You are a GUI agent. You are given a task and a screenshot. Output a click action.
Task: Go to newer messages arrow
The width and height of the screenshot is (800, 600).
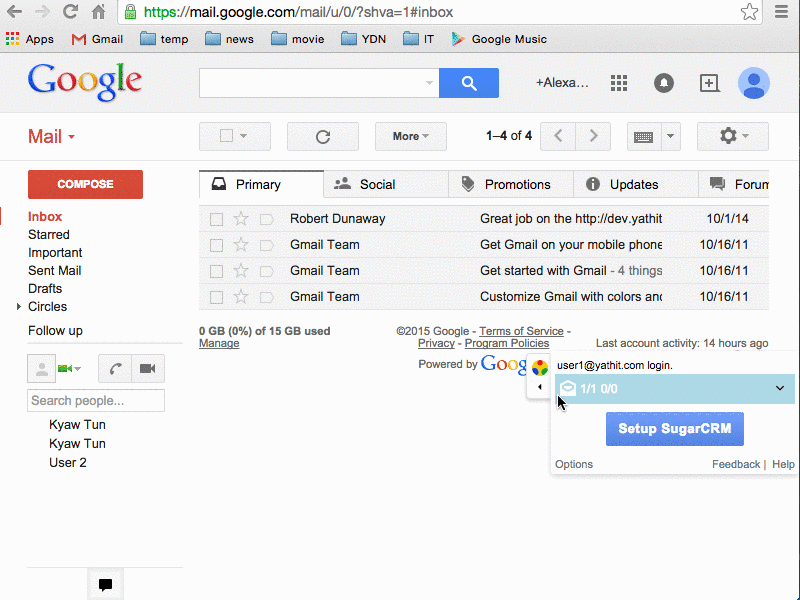point(558,136)
